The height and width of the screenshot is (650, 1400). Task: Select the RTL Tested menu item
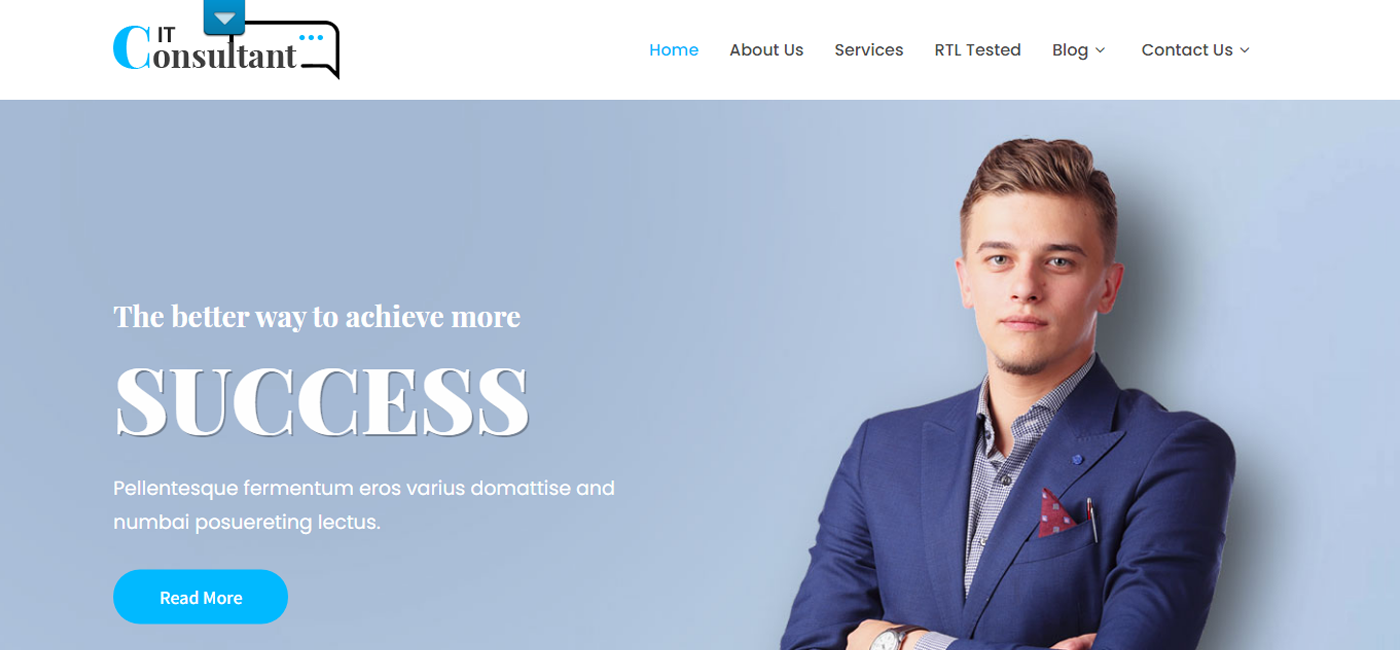pyautogui.click(x=977, y=50)
